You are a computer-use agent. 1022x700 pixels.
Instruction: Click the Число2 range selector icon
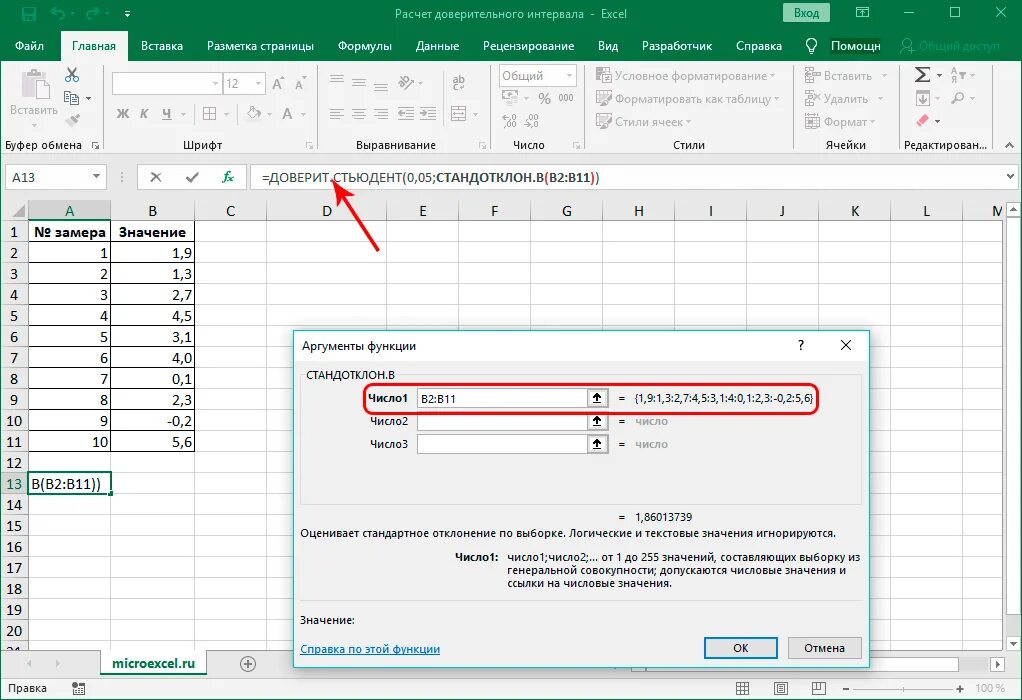pyautogui.click(x=597, y=421)
